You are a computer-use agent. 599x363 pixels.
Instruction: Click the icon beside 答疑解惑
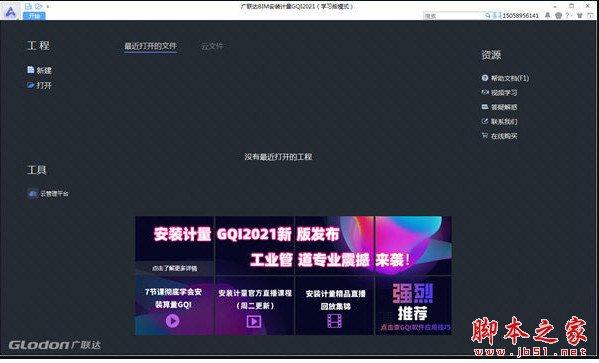[485, 107]
